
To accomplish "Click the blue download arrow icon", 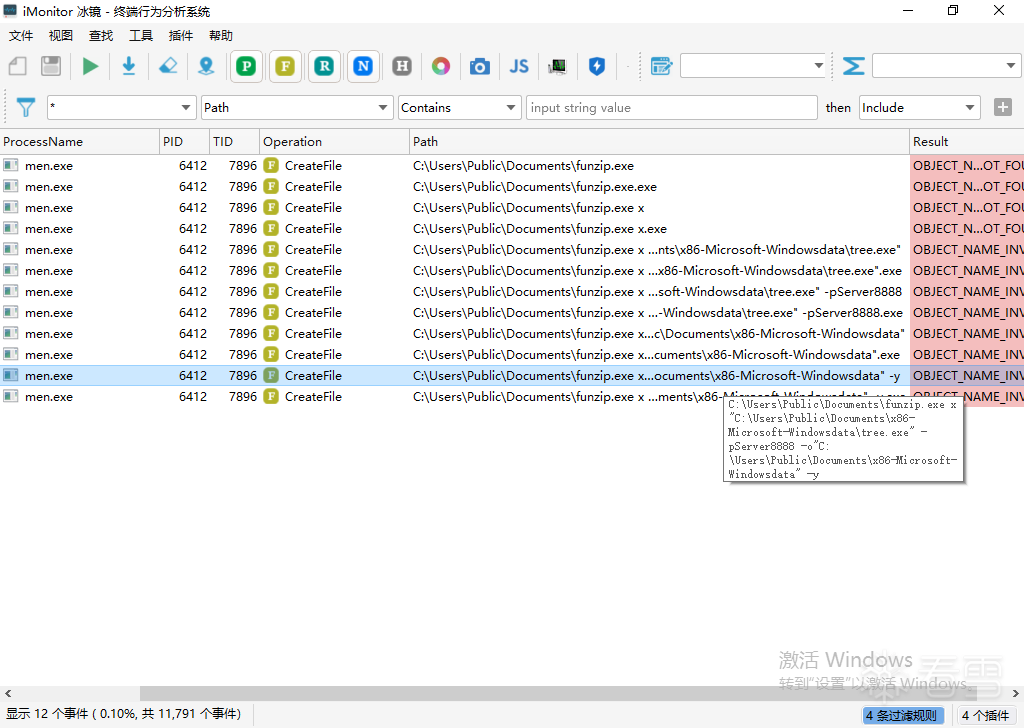I will (129, 66).
